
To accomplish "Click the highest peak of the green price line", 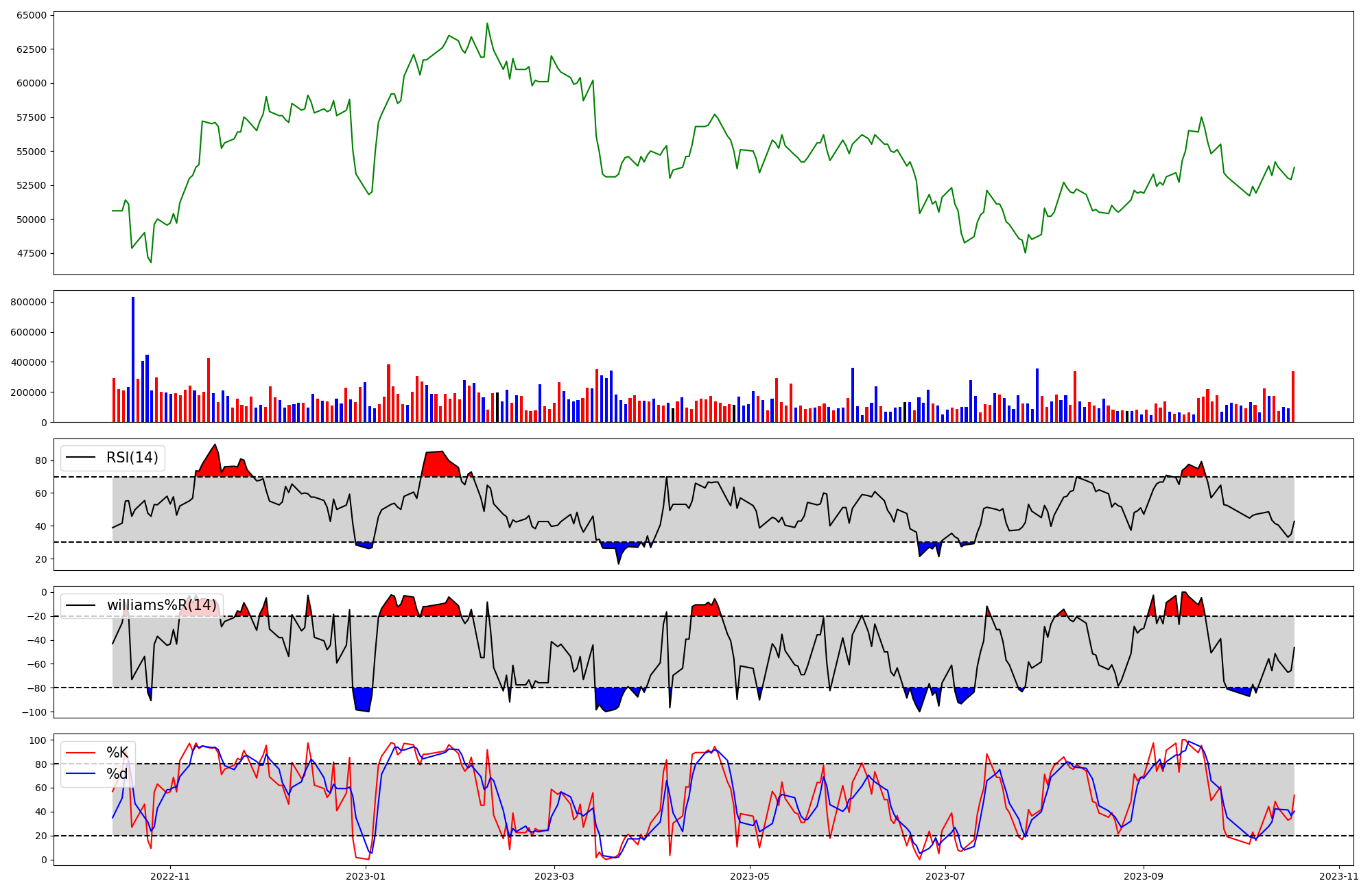I will click(x=487, y=24).
